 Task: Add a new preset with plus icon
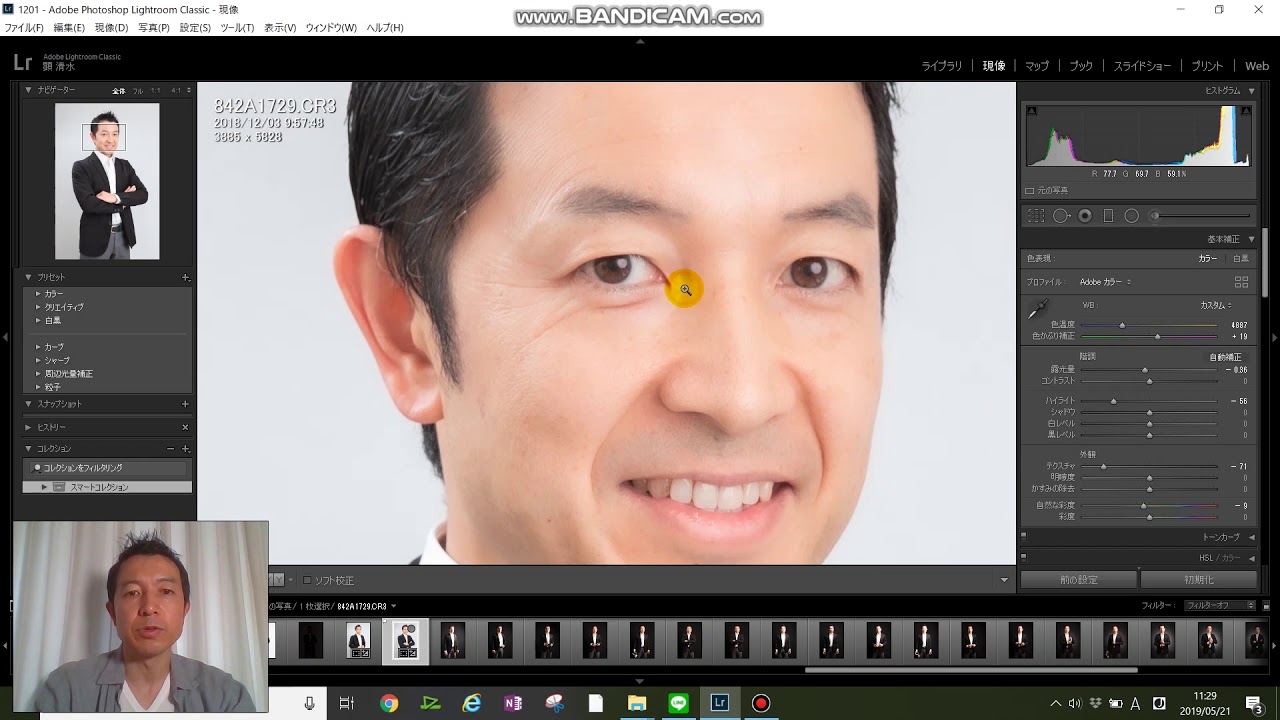(185, 277)
